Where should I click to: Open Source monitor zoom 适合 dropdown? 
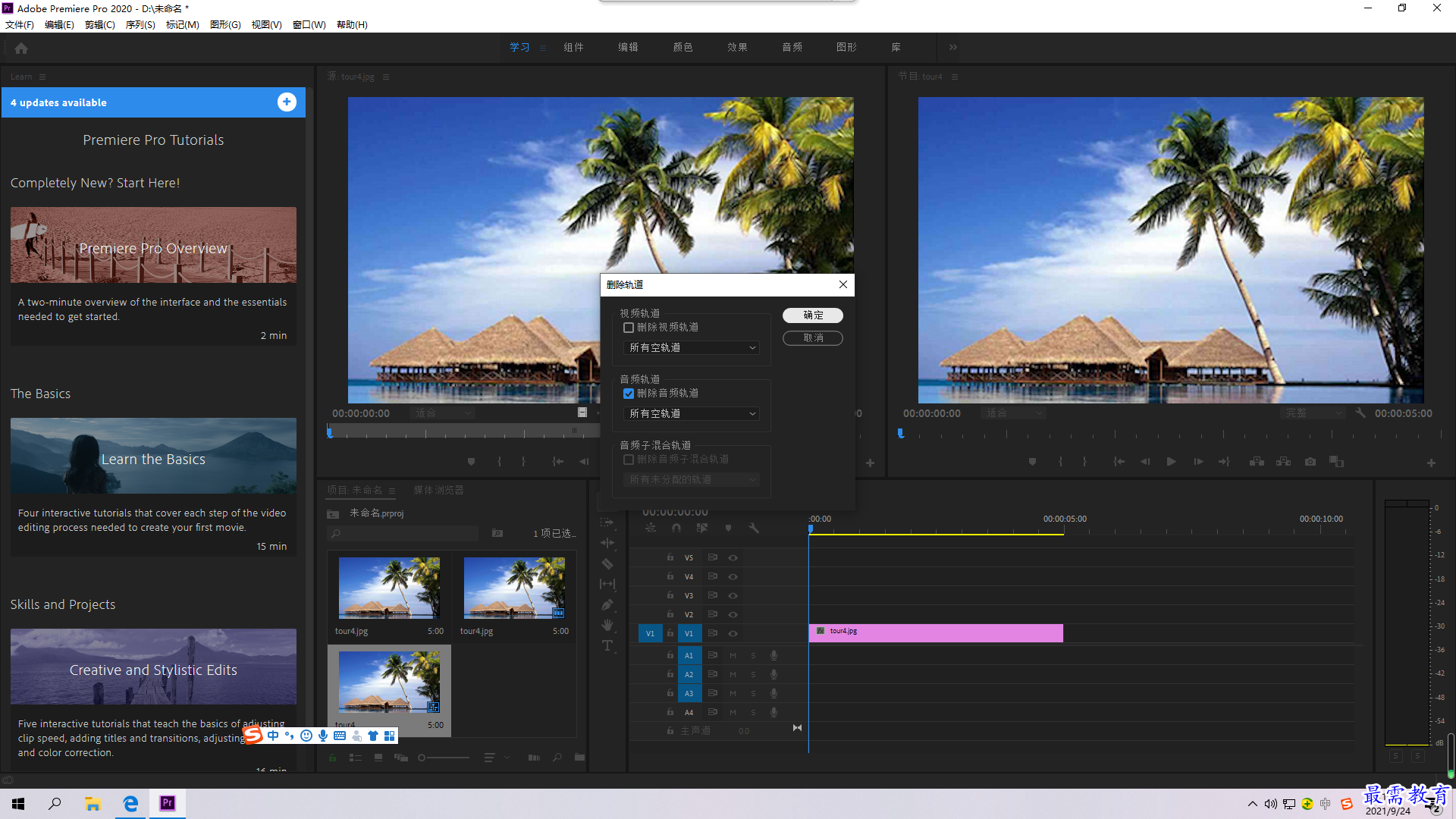[x=444, y=413]
